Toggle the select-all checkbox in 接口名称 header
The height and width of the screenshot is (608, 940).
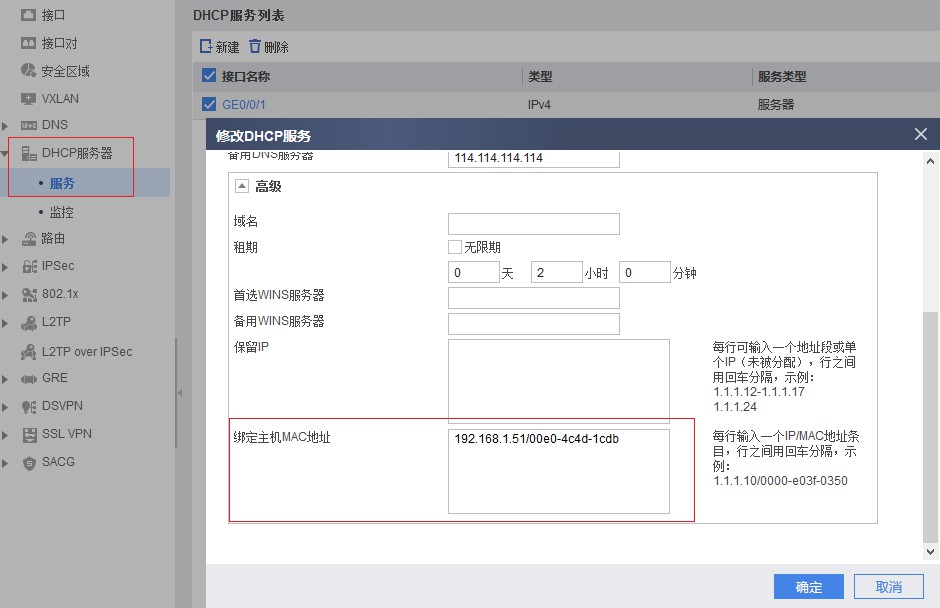click(x=209, y=76)
